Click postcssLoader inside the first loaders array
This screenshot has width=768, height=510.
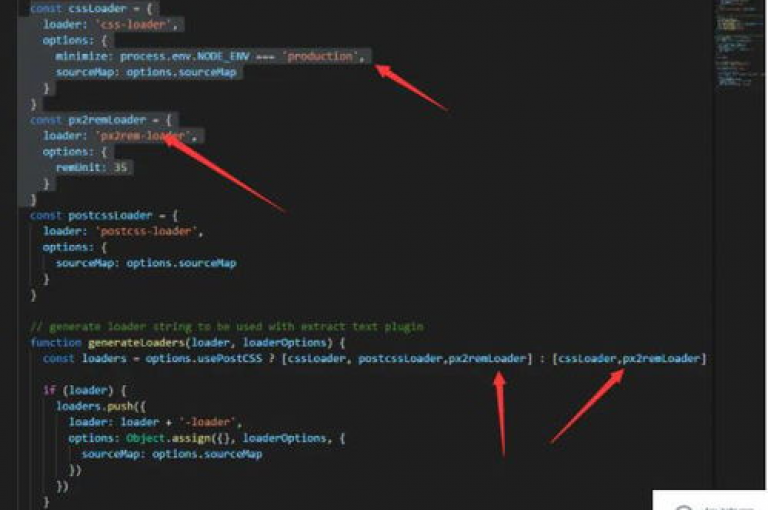[400, 359]
